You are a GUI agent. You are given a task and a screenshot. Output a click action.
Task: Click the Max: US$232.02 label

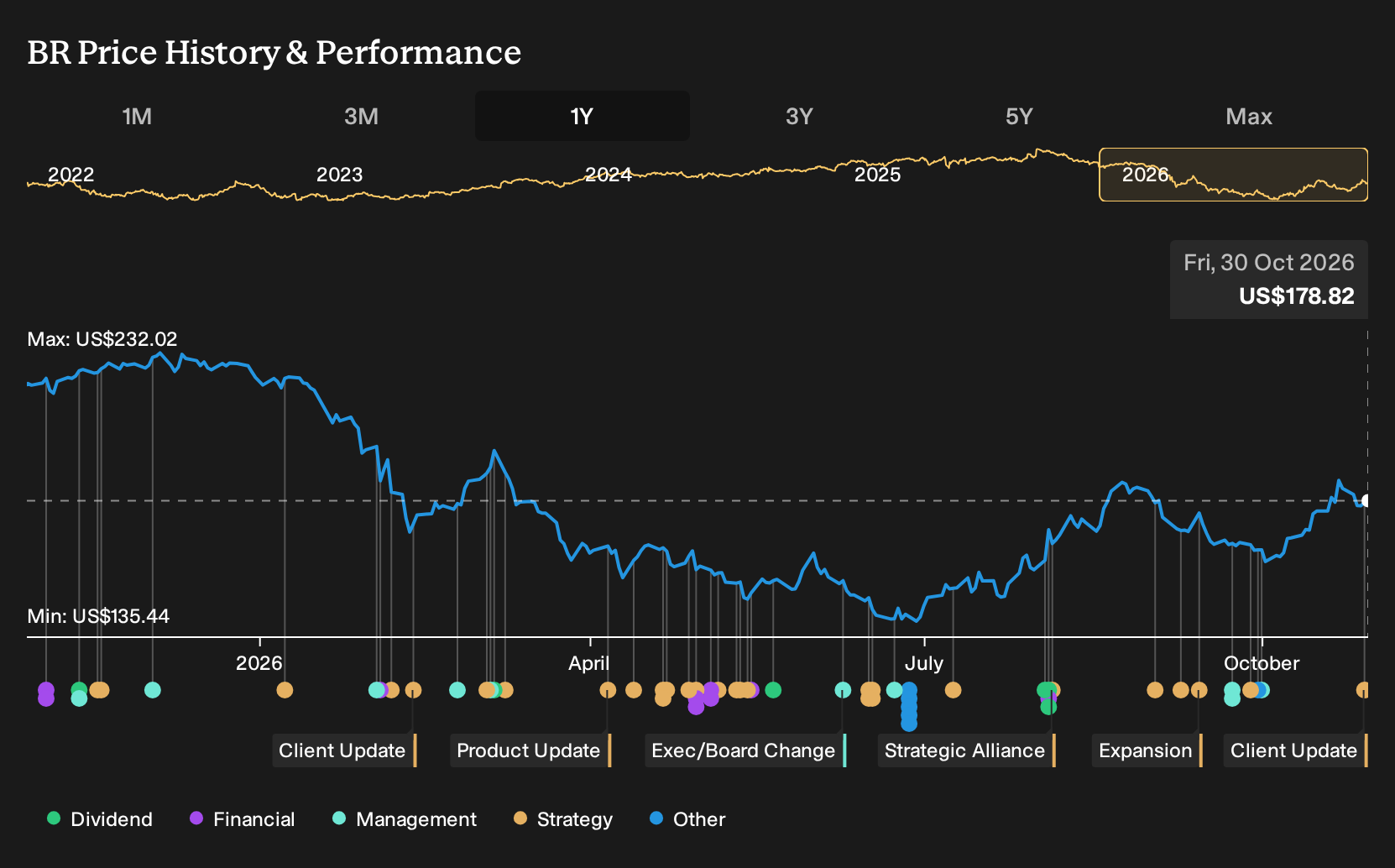click(102, 339)
